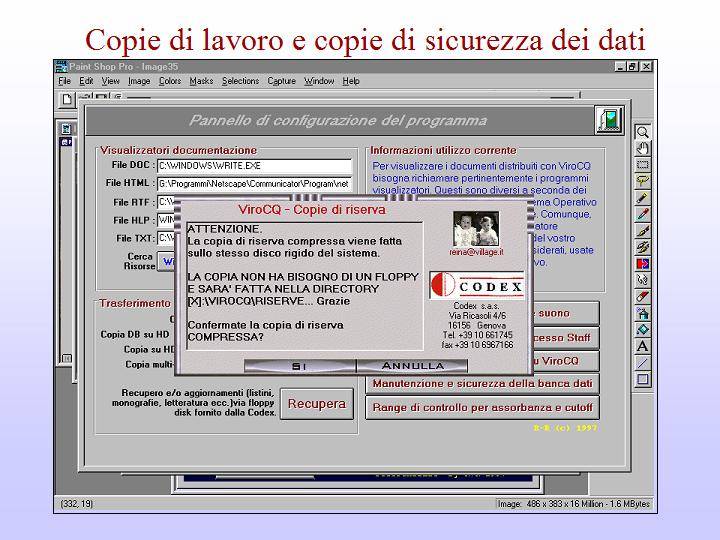Restore the Paint Shop Pro window
720x540 pixels.
click(632, 67)
